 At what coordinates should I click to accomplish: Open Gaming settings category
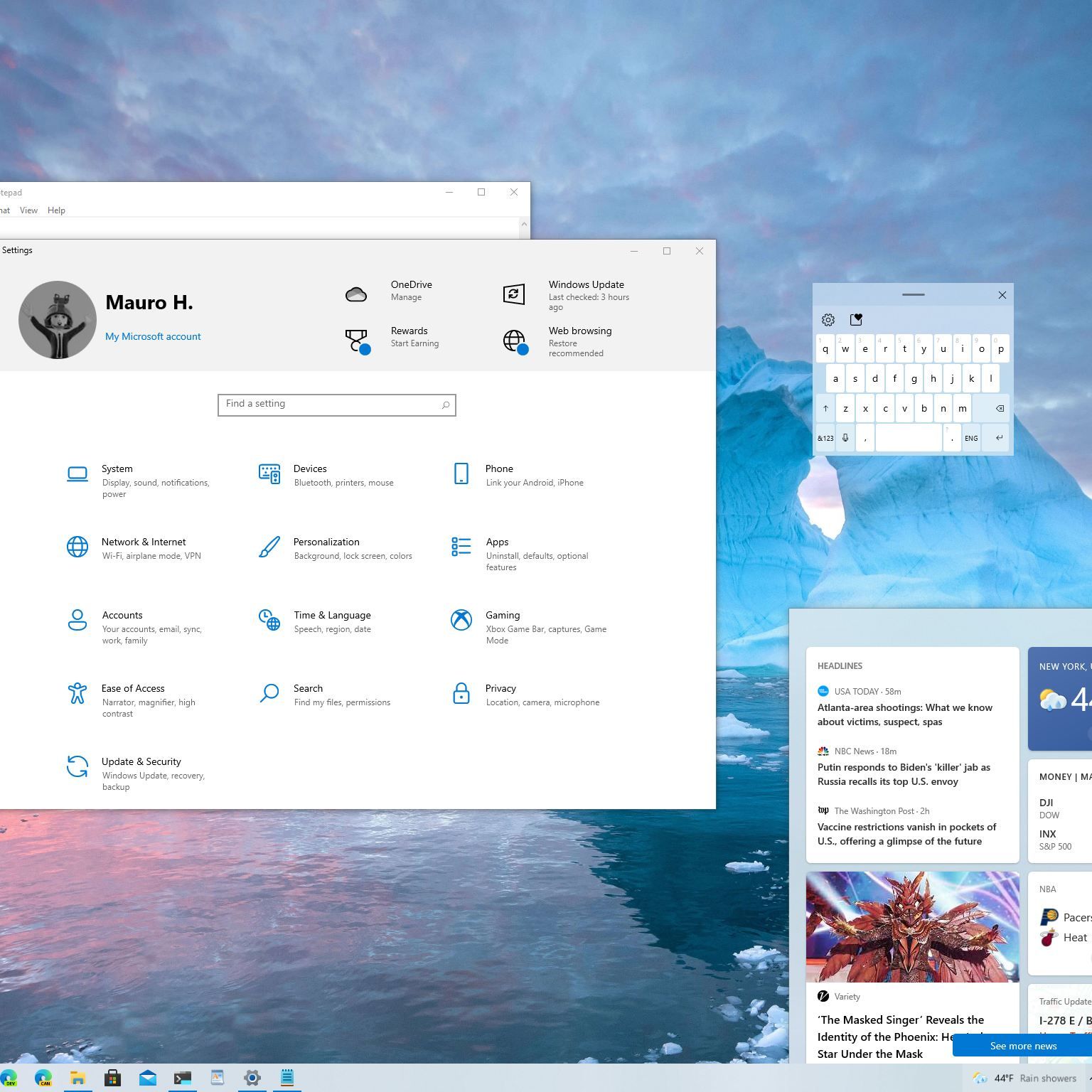pyautogui.click(x=530, y=627)
